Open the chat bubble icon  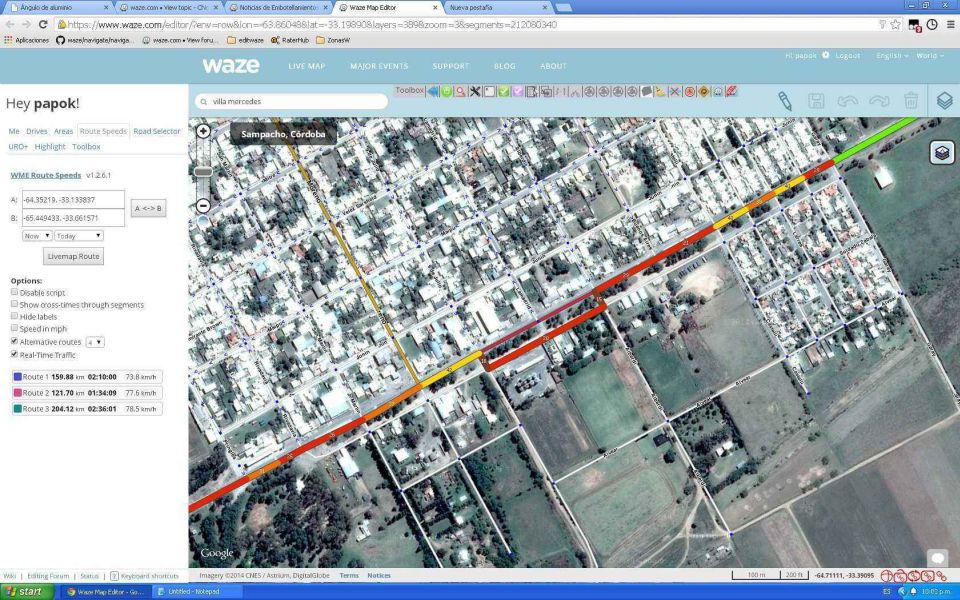(937, 558)
